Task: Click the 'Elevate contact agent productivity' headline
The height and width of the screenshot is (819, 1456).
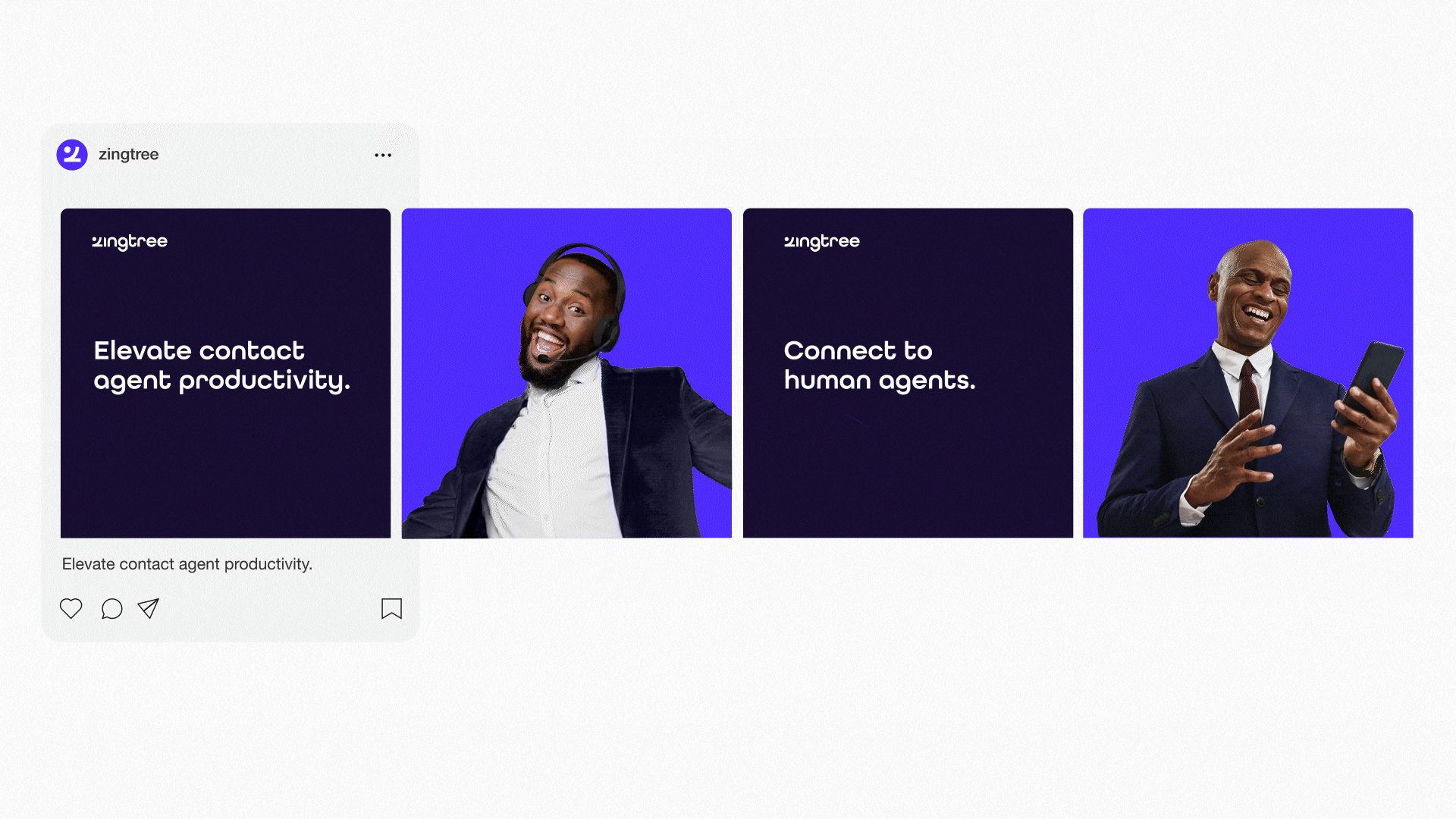Action: [x=221, y=366]
